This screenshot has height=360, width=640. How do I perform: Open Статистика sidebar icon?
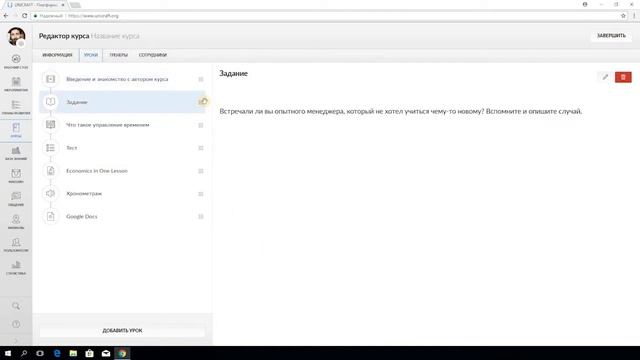[16, 268]
